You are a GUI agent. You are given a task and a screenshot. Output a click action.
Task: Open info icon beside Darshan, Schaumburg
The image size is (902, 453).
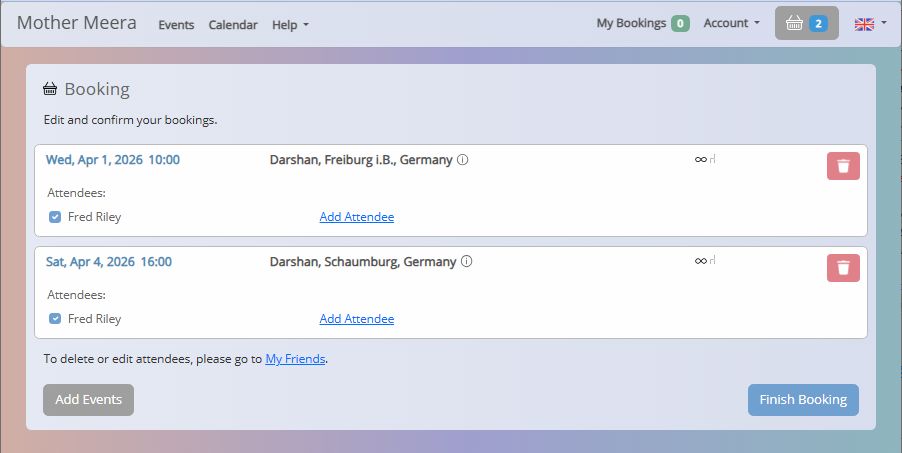pyautogui.click(x=467, y=262)
